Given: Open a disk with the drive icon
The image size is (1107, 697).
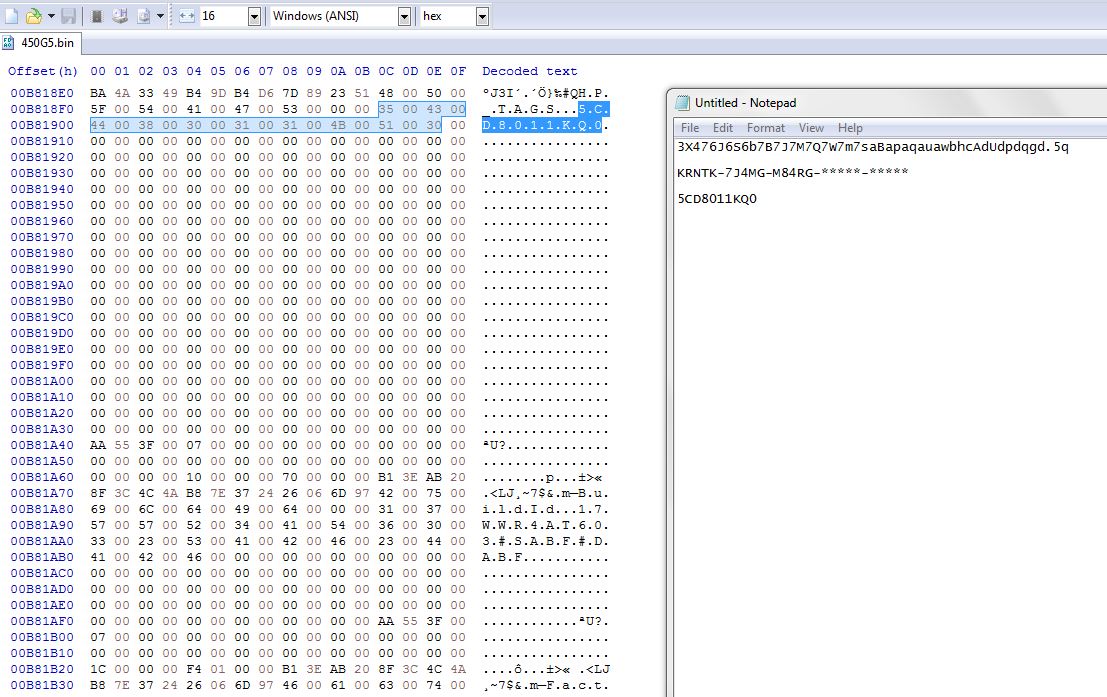Looking at the screenshot, I should click(x=120, y=16).
